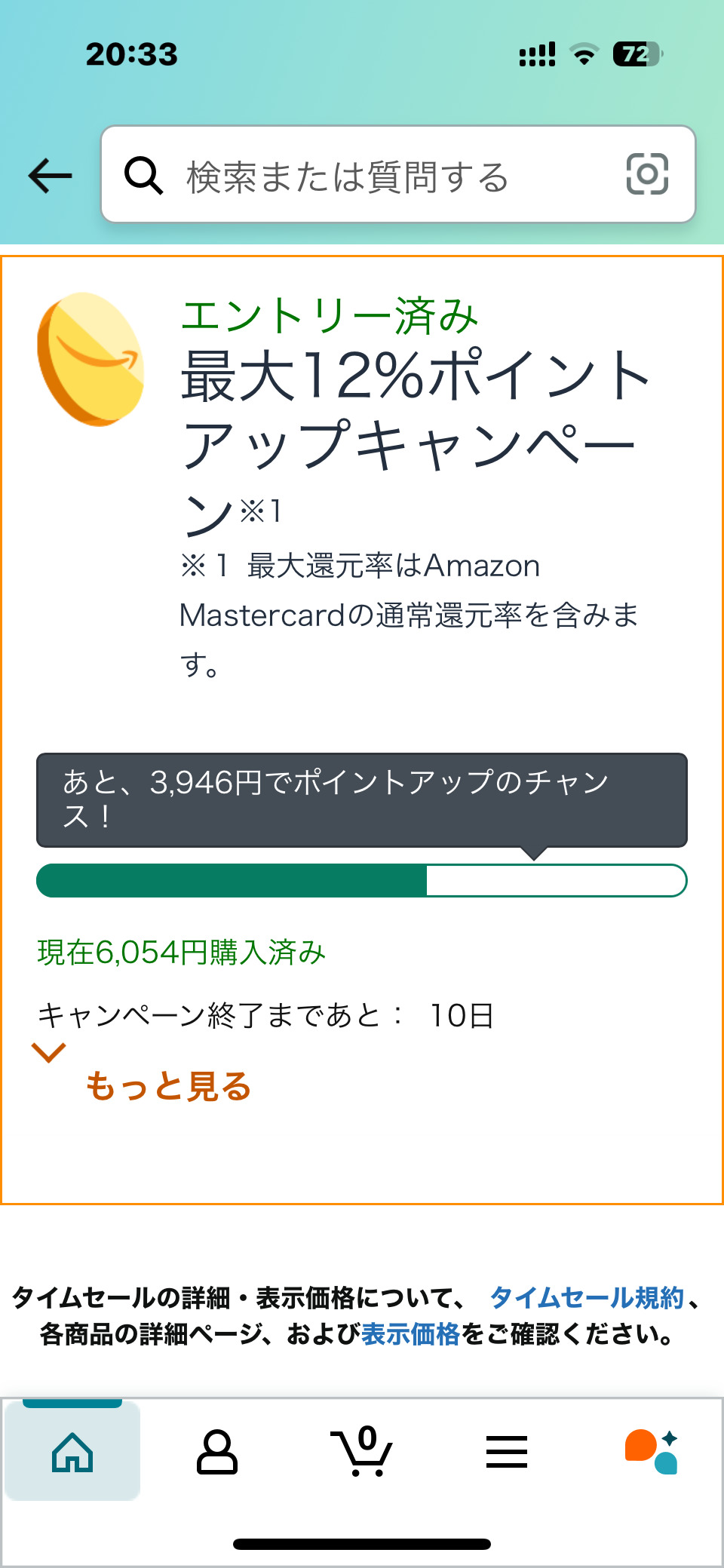Screen dimensions: 724x1568
Task: Tap the magnifying glass search icon
Action: tap(143, 176)
